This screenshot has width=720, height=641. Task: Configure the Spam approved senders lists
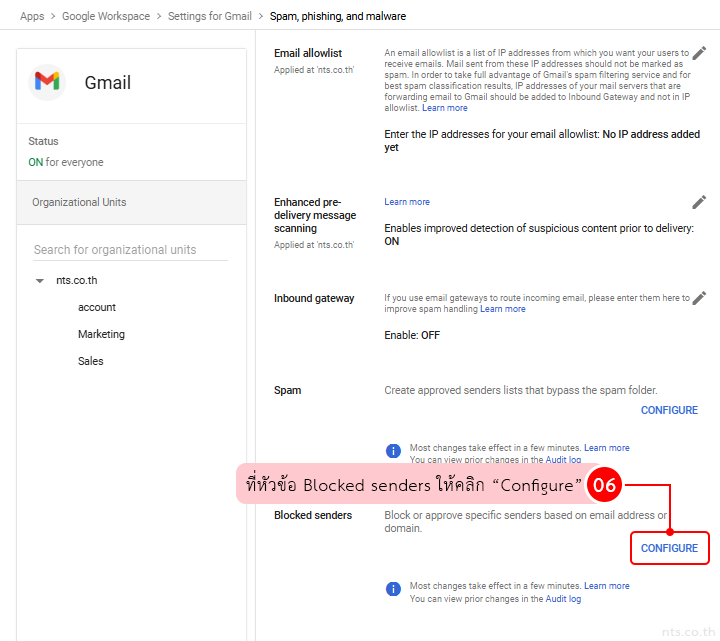point(669,410)
